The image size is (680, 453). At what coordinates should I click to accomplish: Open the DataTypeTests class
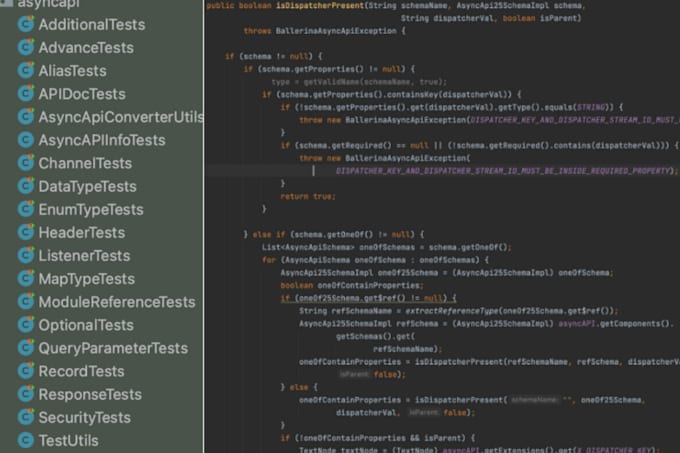click(87, 186)
